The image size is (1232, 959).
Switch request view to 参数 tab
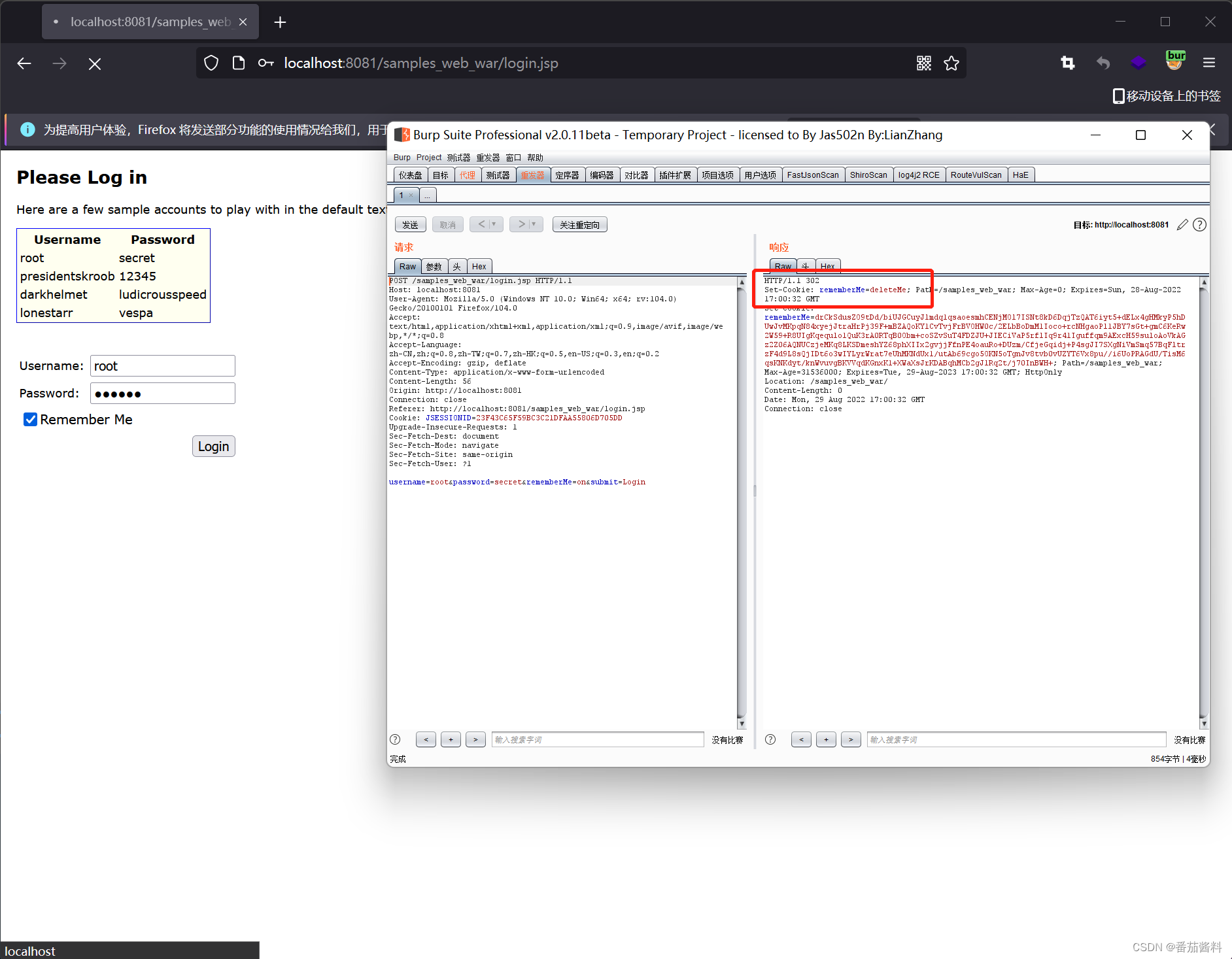point(434,267)
